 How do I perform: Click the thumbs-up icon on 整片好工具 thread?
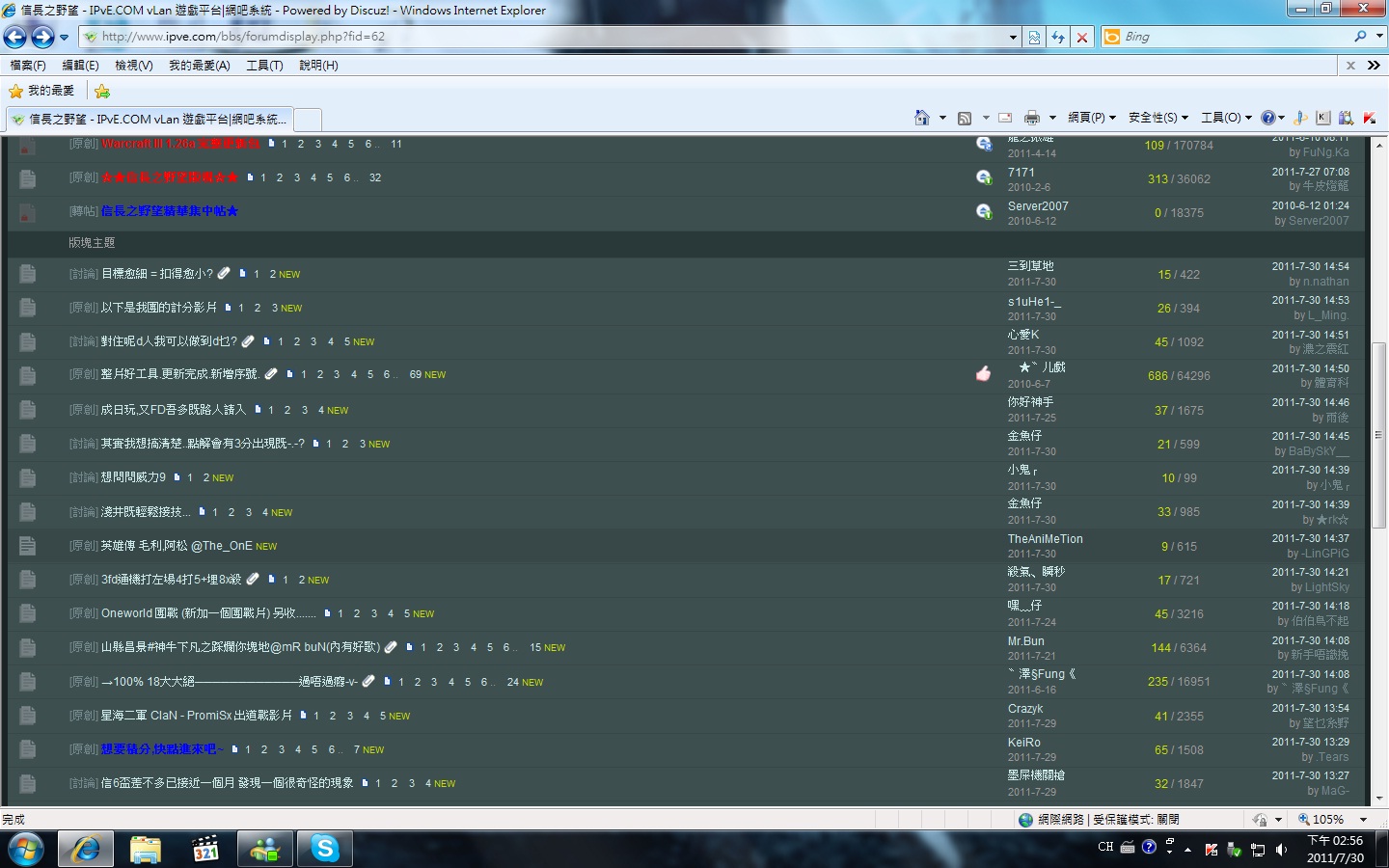(983, 374)
